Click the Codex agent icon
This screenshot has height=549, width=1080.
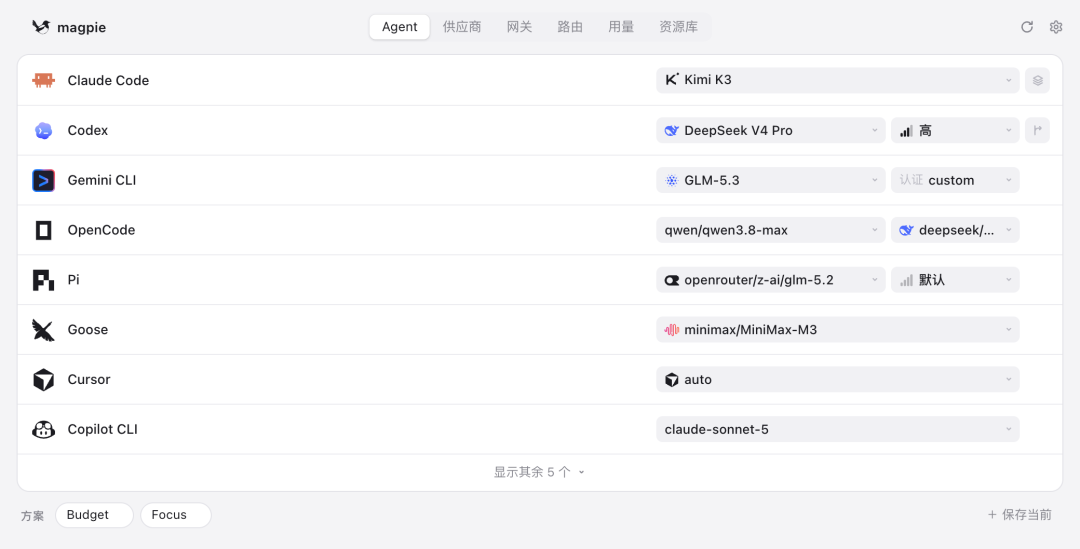click(43, 130)
